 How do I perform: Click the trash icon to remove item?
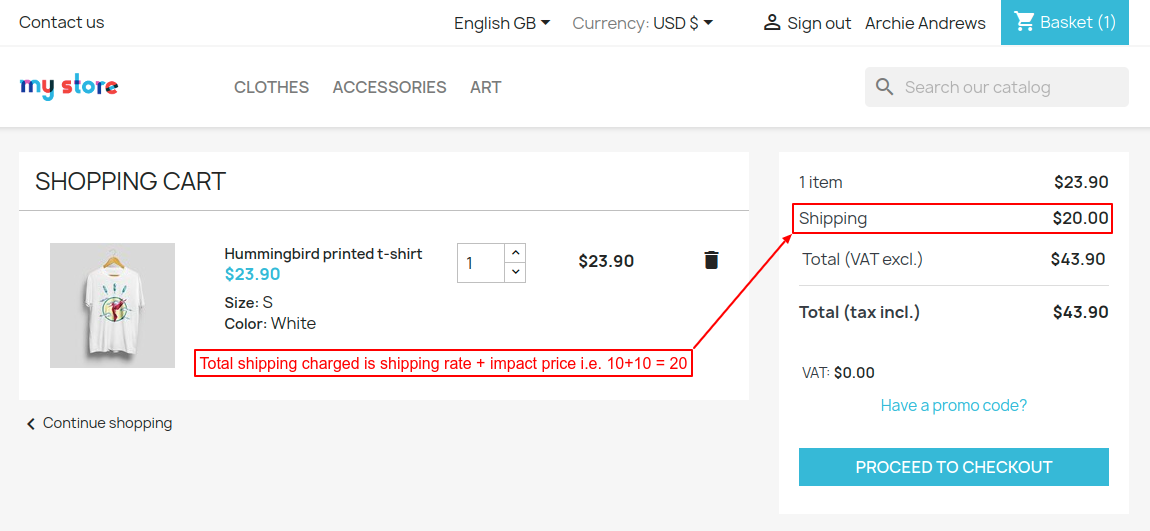[x=711, y=261]
